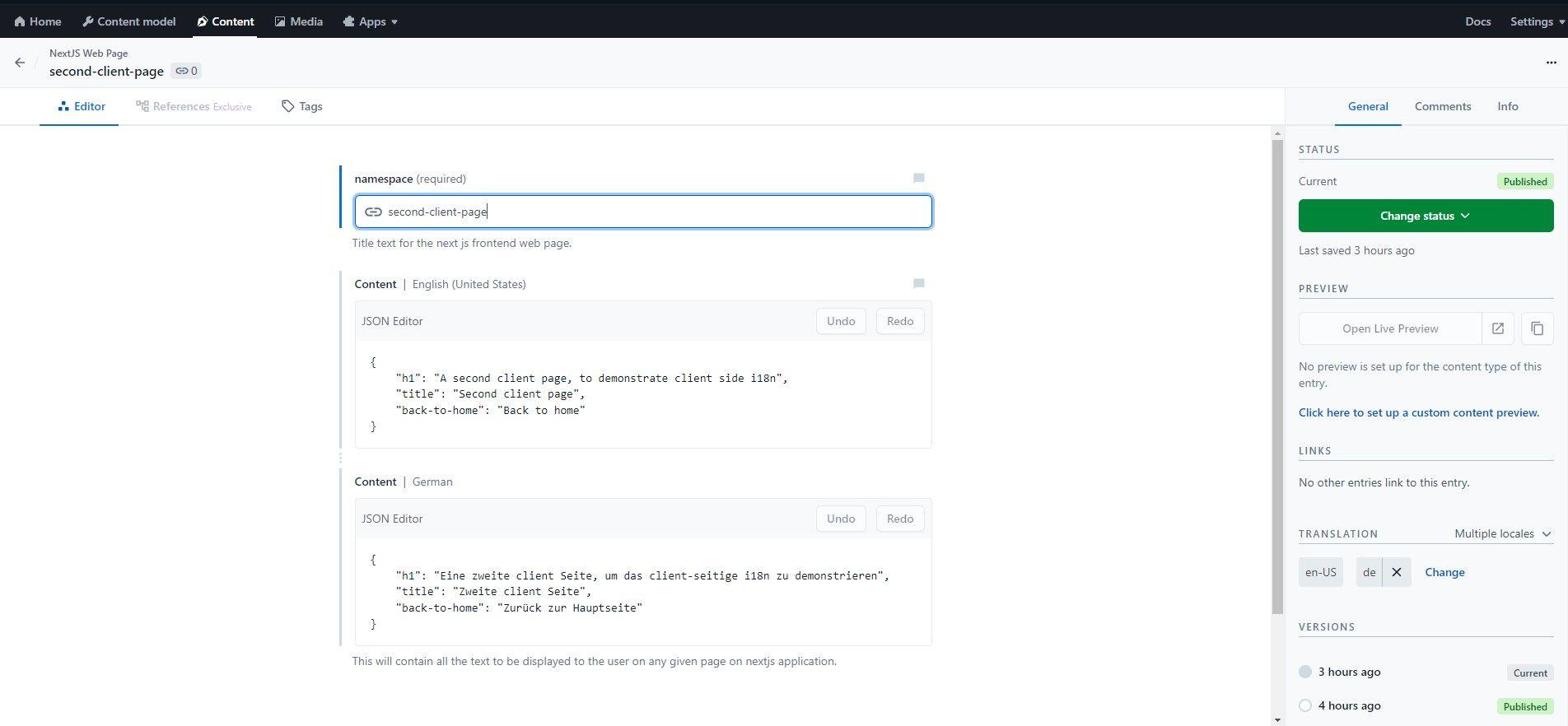Click the Home icon in top navigation
The width and height of the screenshot is (1568, 726).
point(20,21)
